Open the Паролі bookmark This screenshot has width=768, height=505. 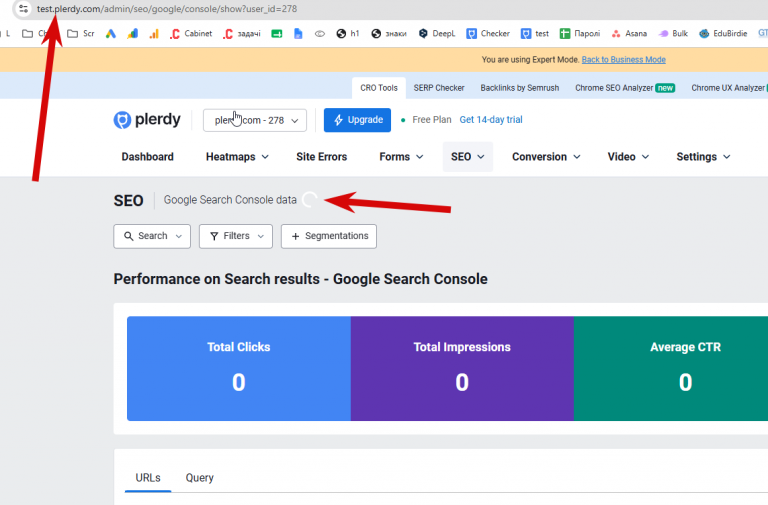tap(580, 33)
